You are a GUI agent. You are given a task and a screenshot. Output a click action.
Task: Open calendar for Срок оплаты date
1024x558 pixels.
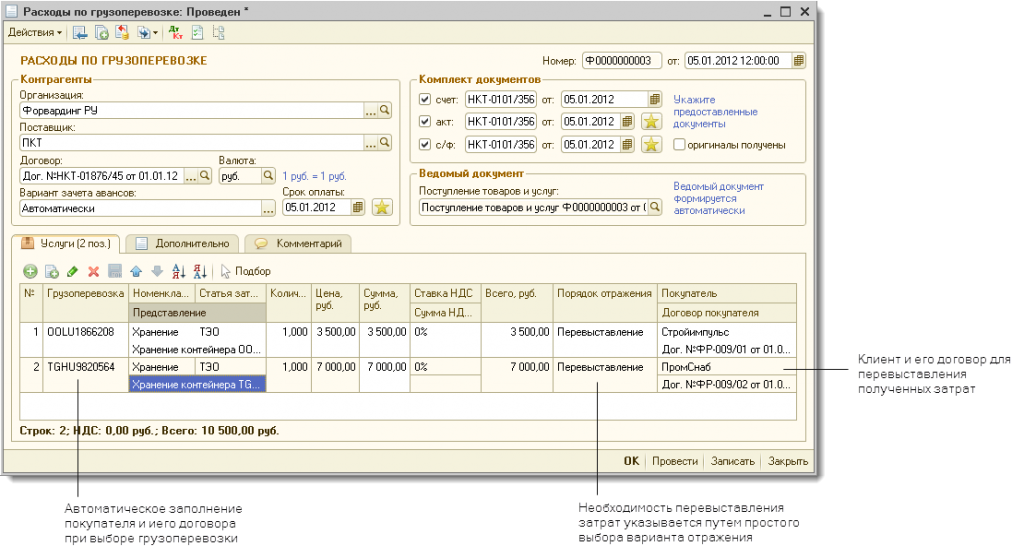(357, 208)
